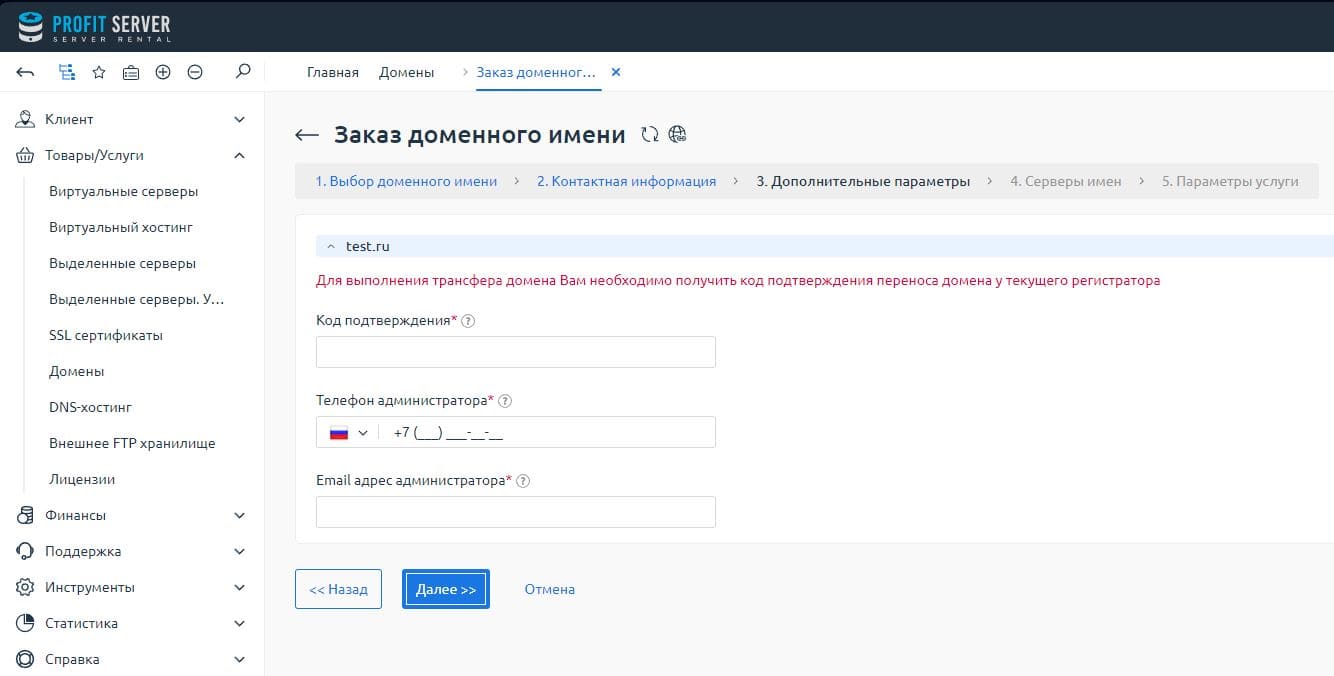This screenshot has height=676, width=1334.
Task: Click step 4 Серверы имен
Action: click(x=1065, y=181)
